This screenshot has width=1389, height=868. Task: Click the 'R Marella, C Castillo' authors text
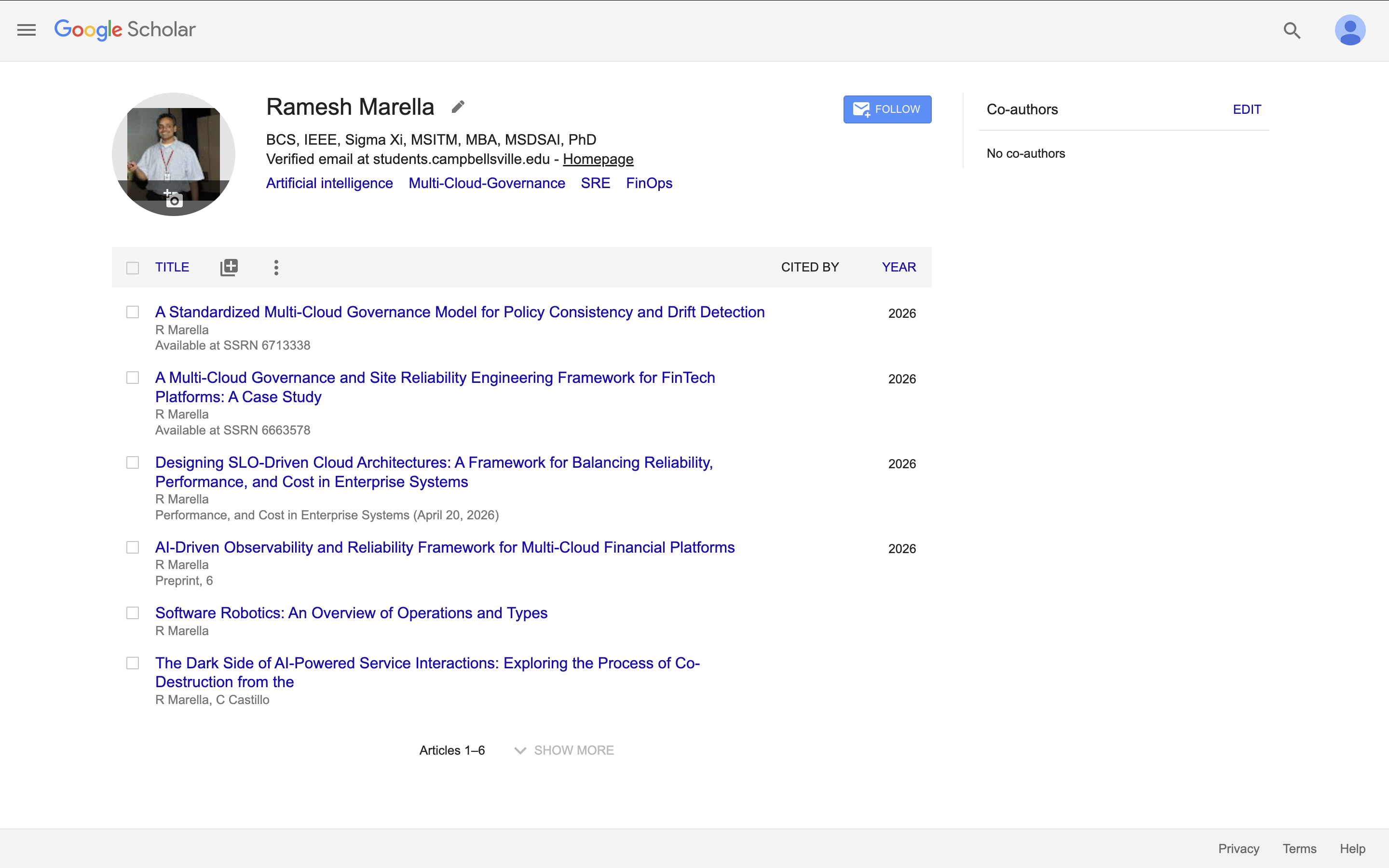click(x=212, y=700)
